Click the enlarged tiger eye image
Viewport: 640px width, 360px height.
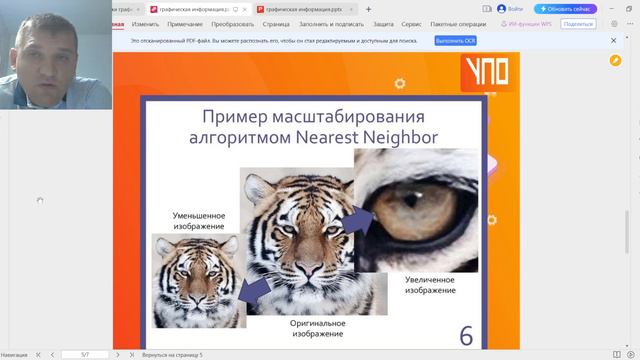point(416,211)
